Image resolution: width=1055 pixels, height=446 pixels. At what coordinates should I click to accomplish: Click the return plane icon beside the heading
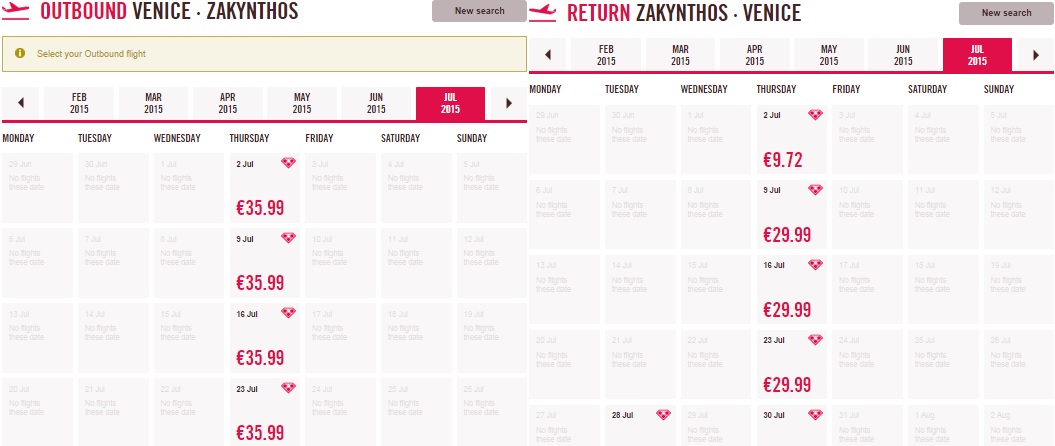(543, 12)
